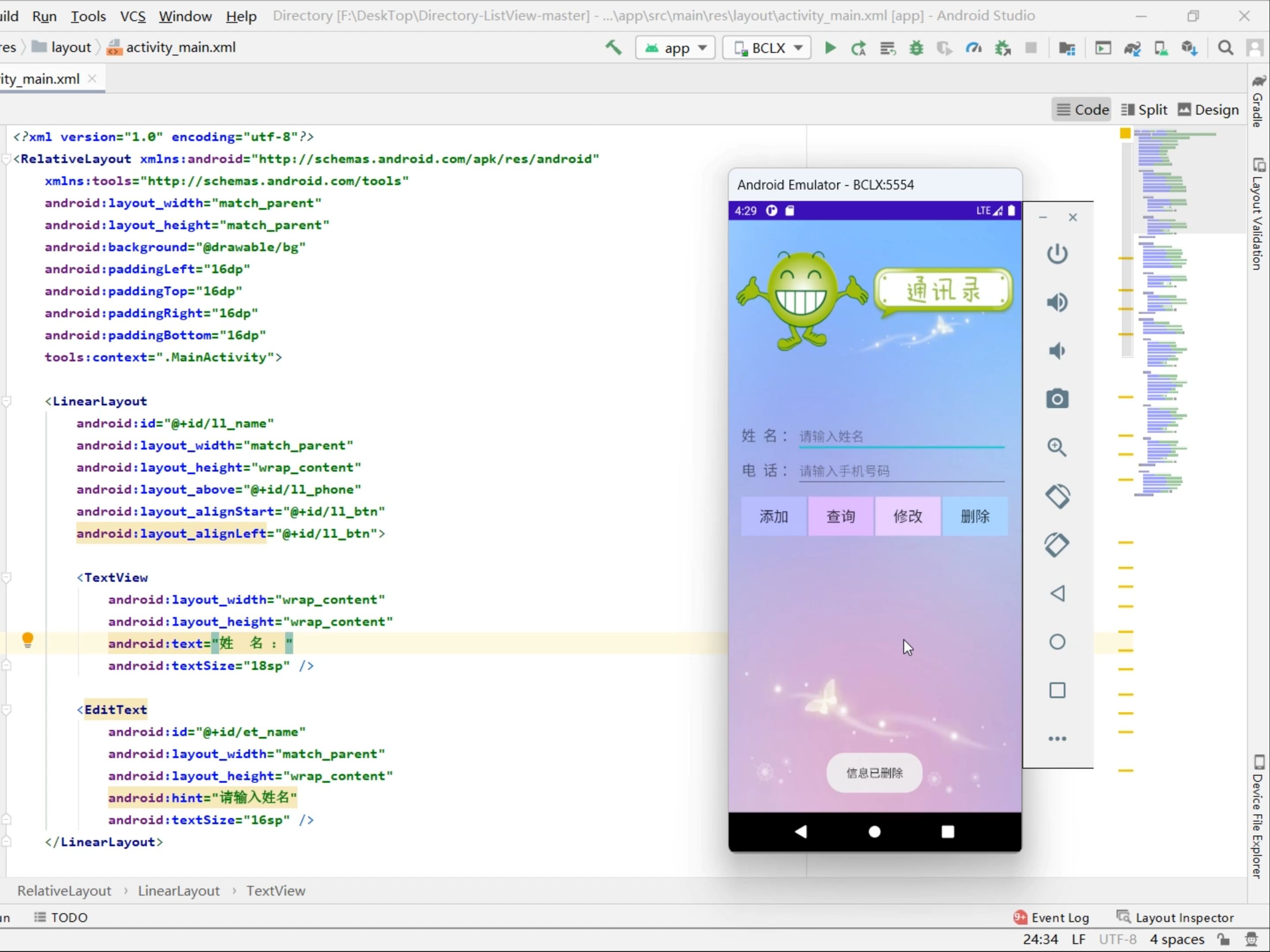This screenshot has width=1270, height=952.
Task: Open the Window menu
Action: (x=186, y=16)
